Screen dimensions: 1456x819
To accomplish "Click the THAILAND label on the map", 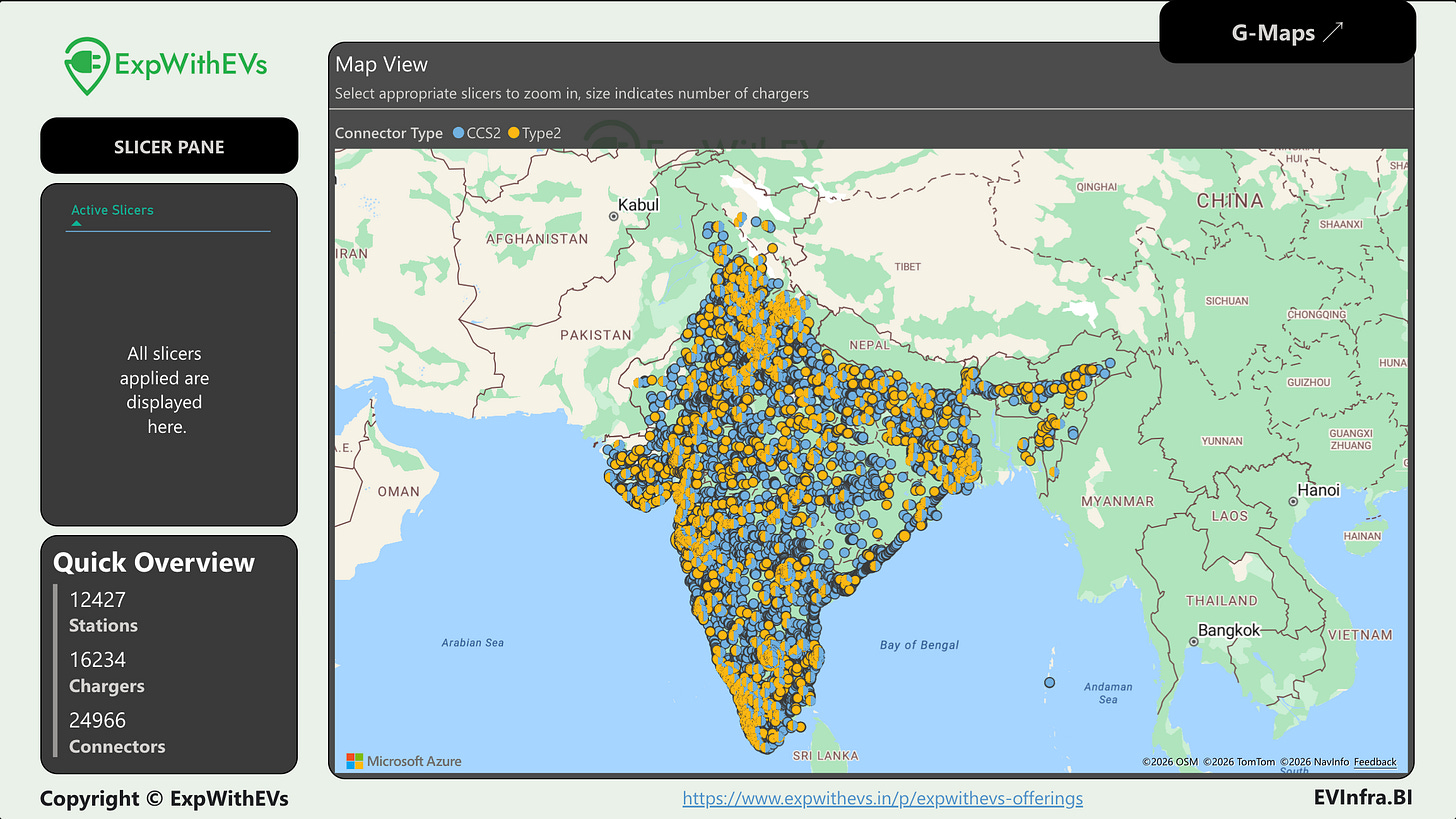I will tap(1222, 601).
